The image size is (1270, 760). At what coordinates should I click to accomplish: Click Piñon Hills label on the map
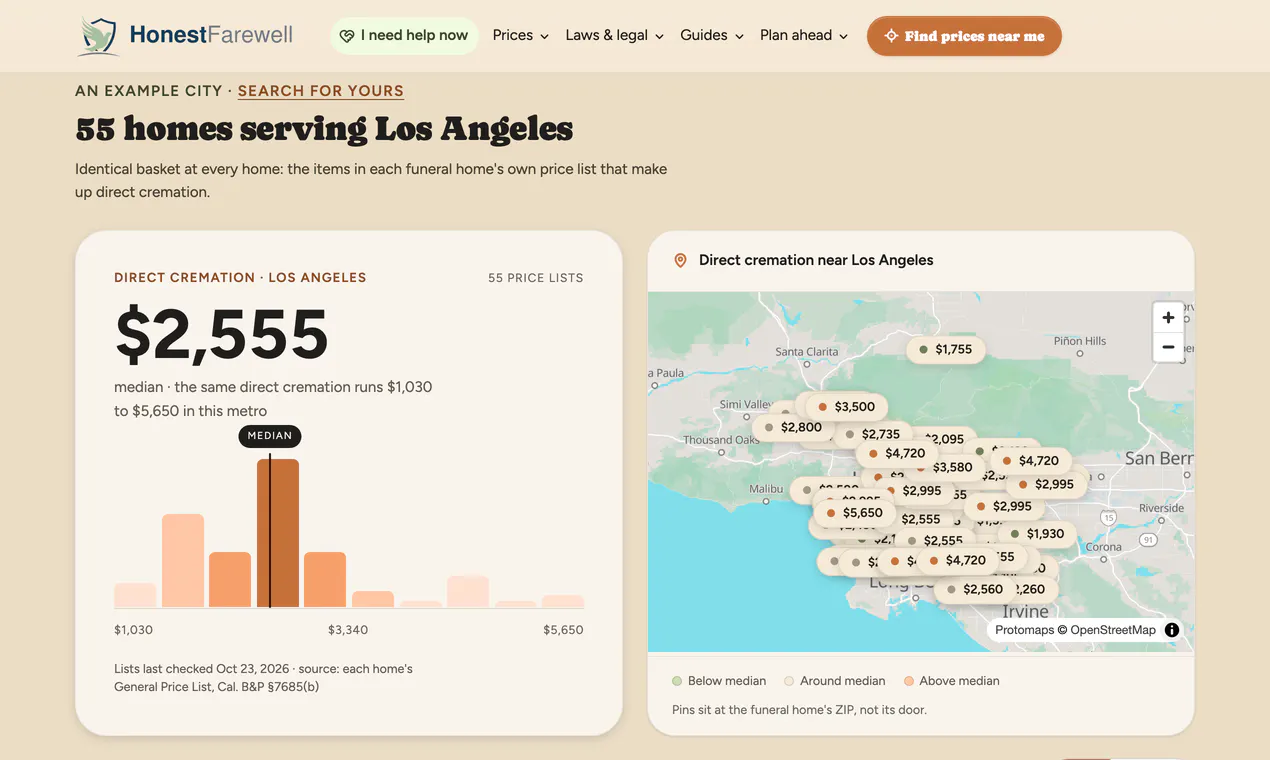click(x=1080, y=341)
